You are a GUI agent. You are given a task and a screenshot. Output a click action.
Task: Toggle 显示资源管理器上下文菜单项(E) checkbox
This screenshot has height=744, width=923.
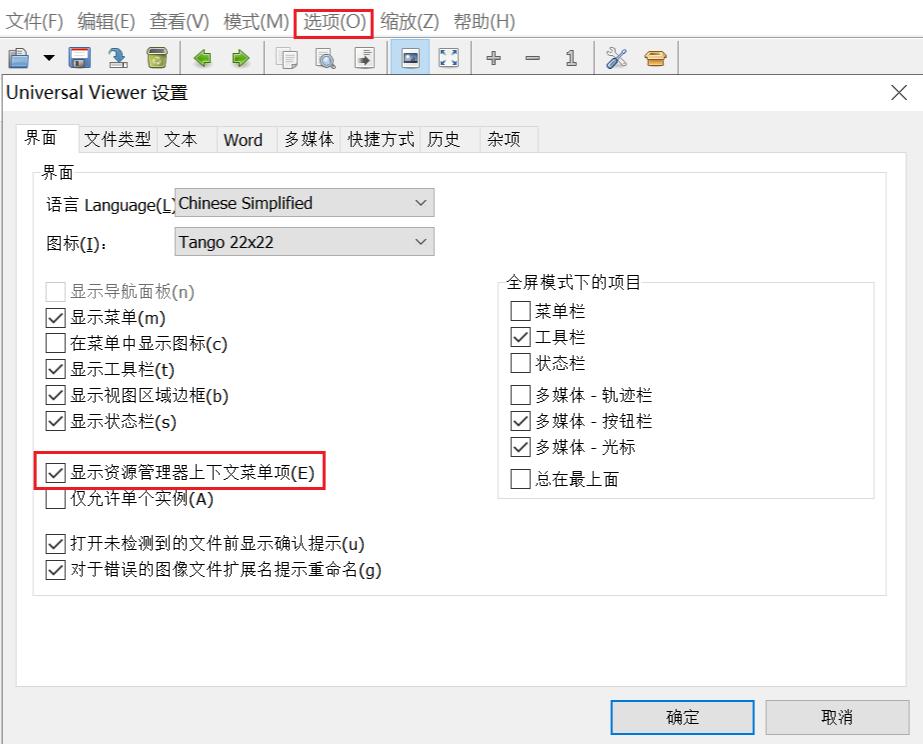coord(55,473)
